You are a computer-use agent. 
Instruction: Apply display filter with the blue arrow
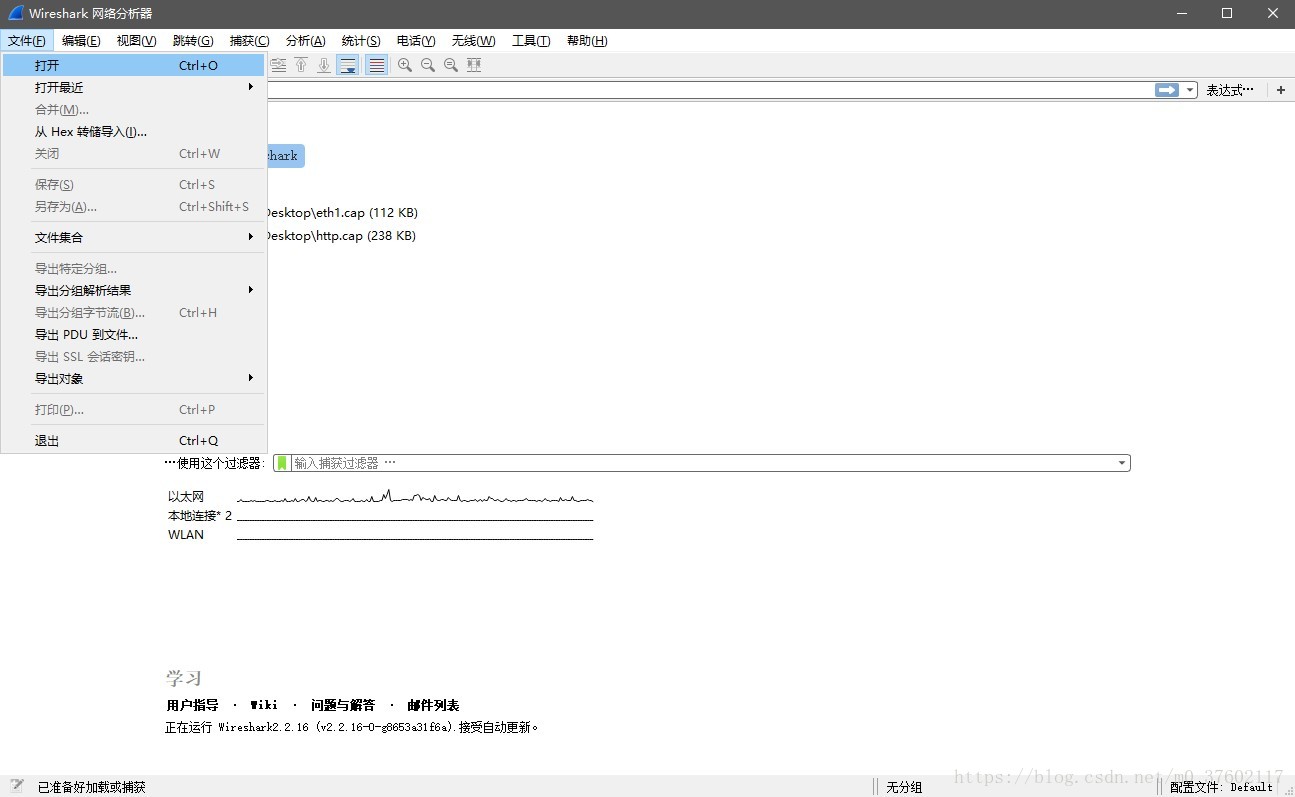click(x=1166, y=90)
